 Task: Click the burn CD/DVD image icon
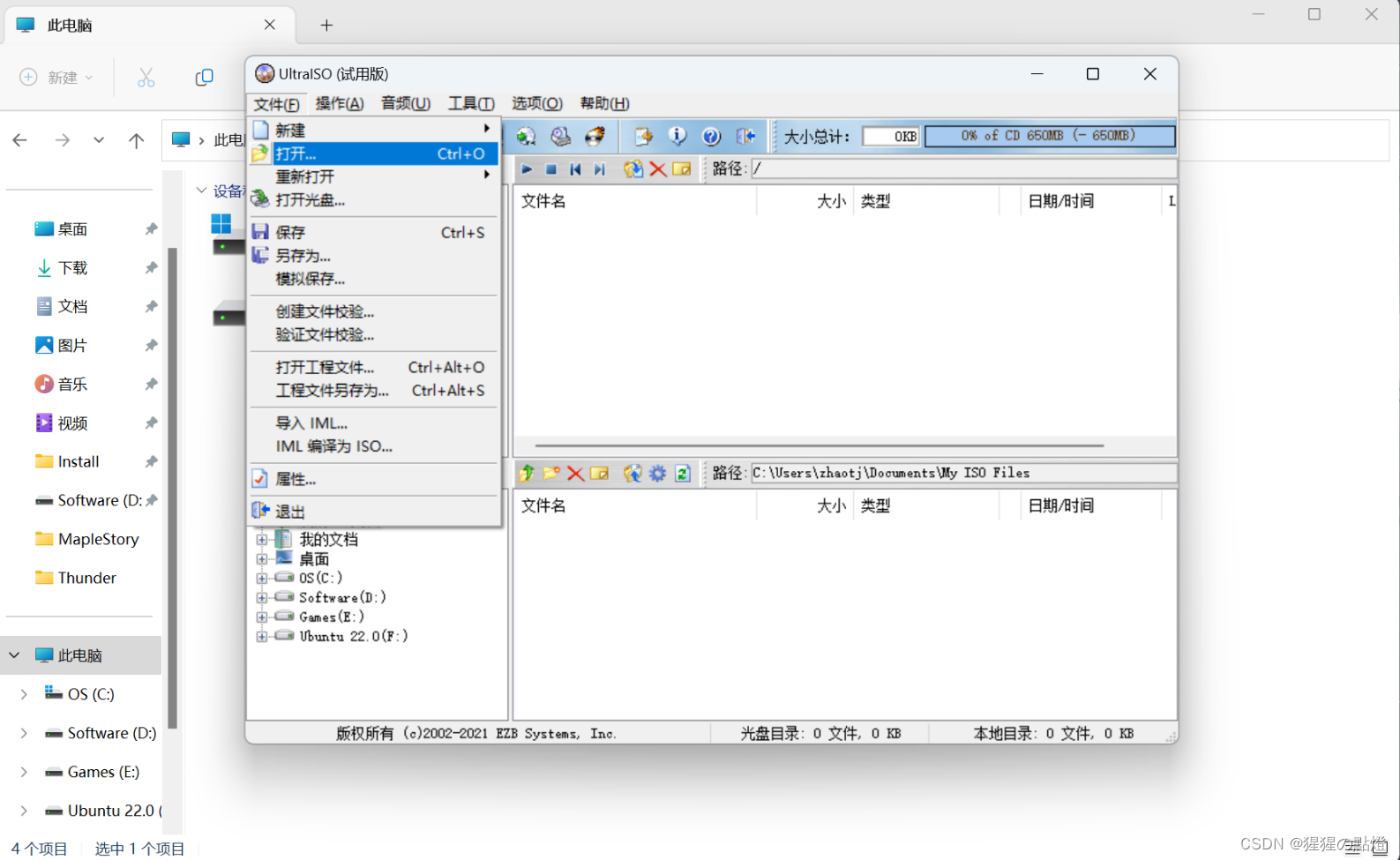click(x=595, y=136)
